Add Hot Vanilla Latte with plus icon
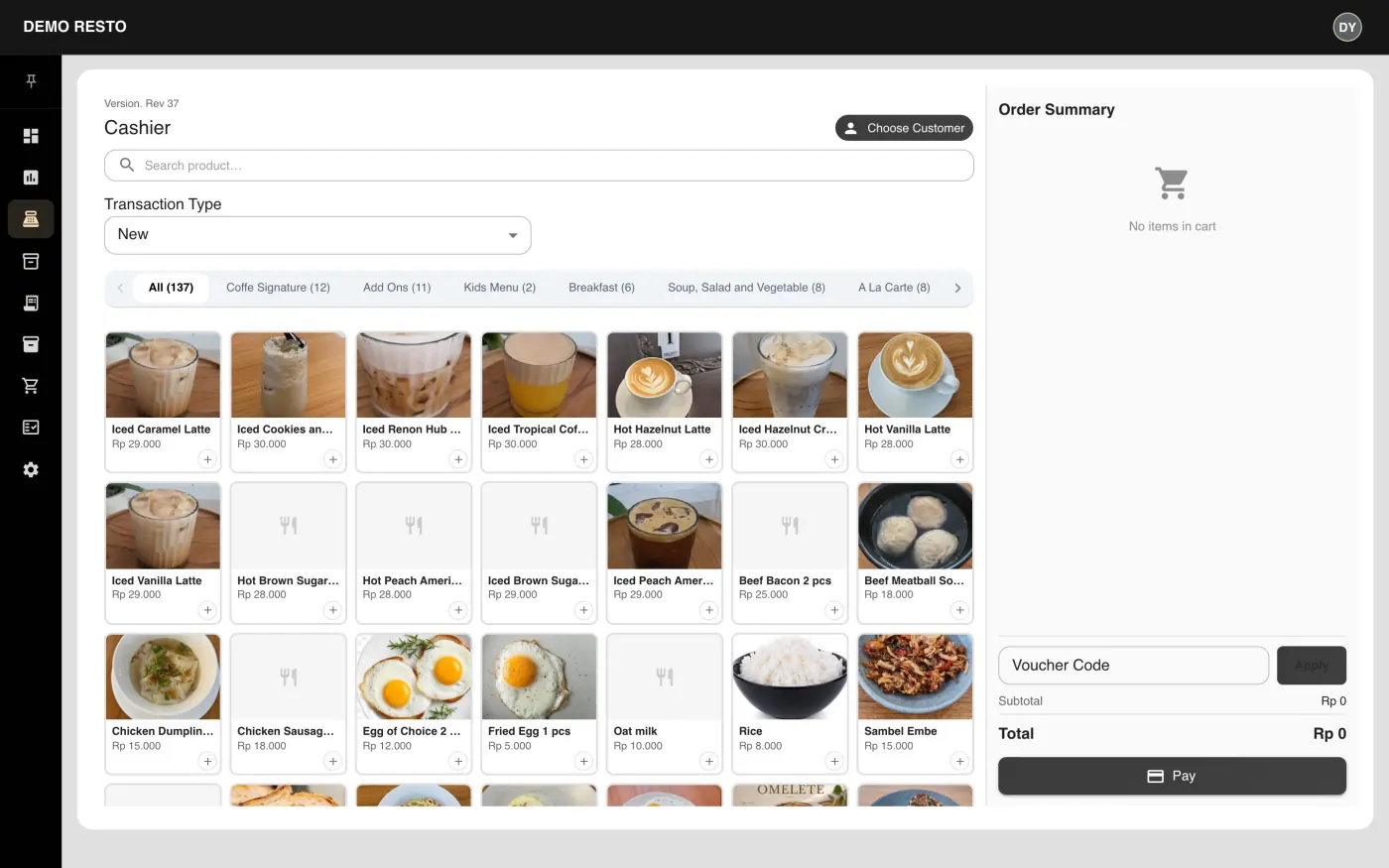Image resolution: width=1389 pixels, height=868 pixels. point(960,459)
